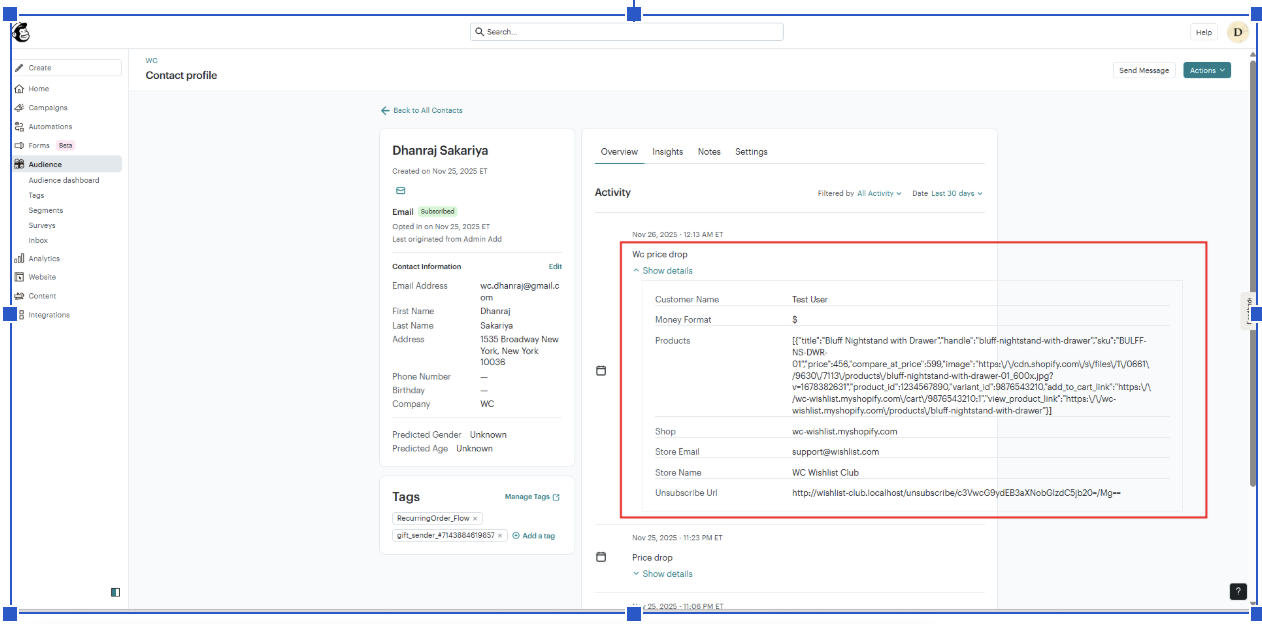The width and height of the screenshot is (1262, 624).
Task: Click the email envelope channel icon
Action: (401, 190)
